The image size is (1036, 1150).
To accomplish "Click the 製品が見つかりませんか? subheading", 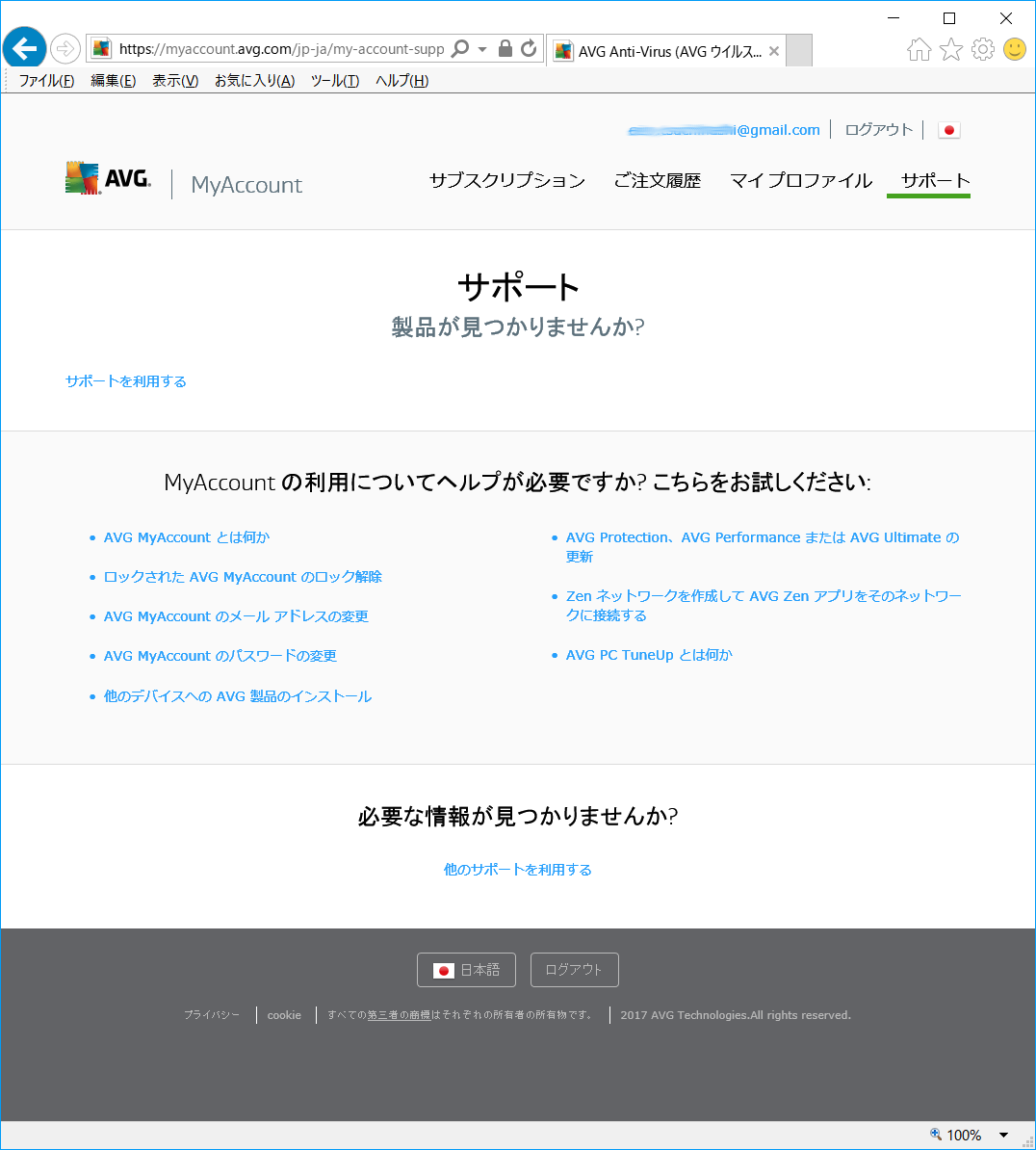I will (518, 327).
